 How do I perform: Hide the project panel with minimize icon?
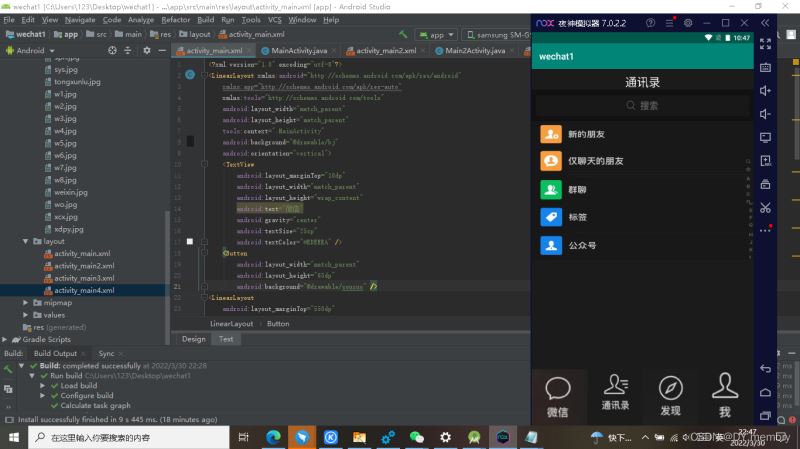(x=162, y=51)
